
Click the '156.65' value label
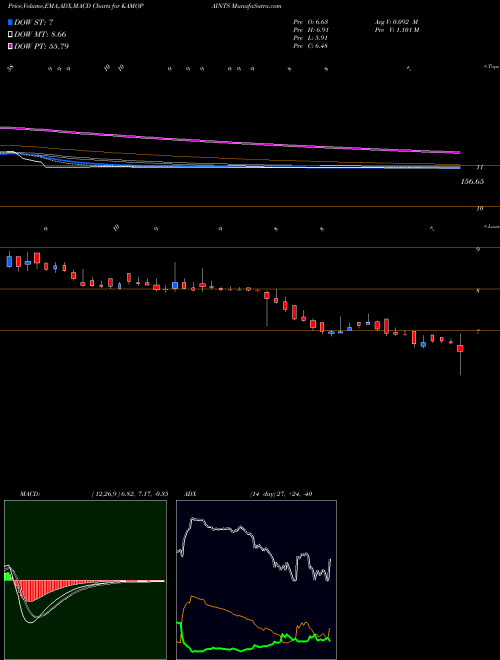[x=472, y=182]
